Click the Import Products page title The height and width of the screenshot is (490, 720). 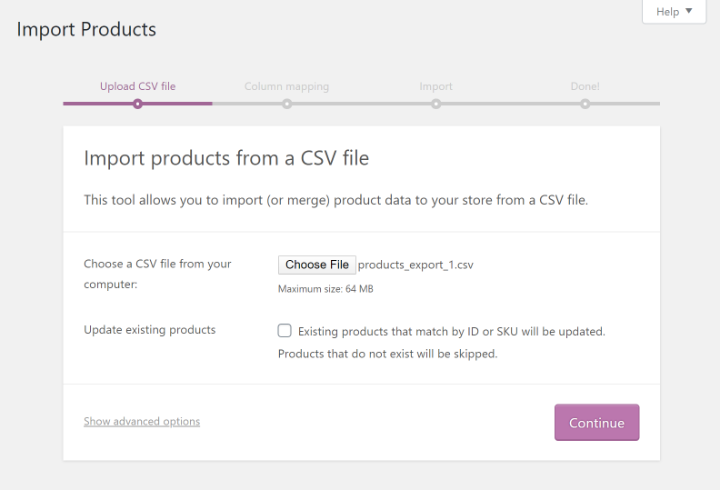(x=86, y=29)
